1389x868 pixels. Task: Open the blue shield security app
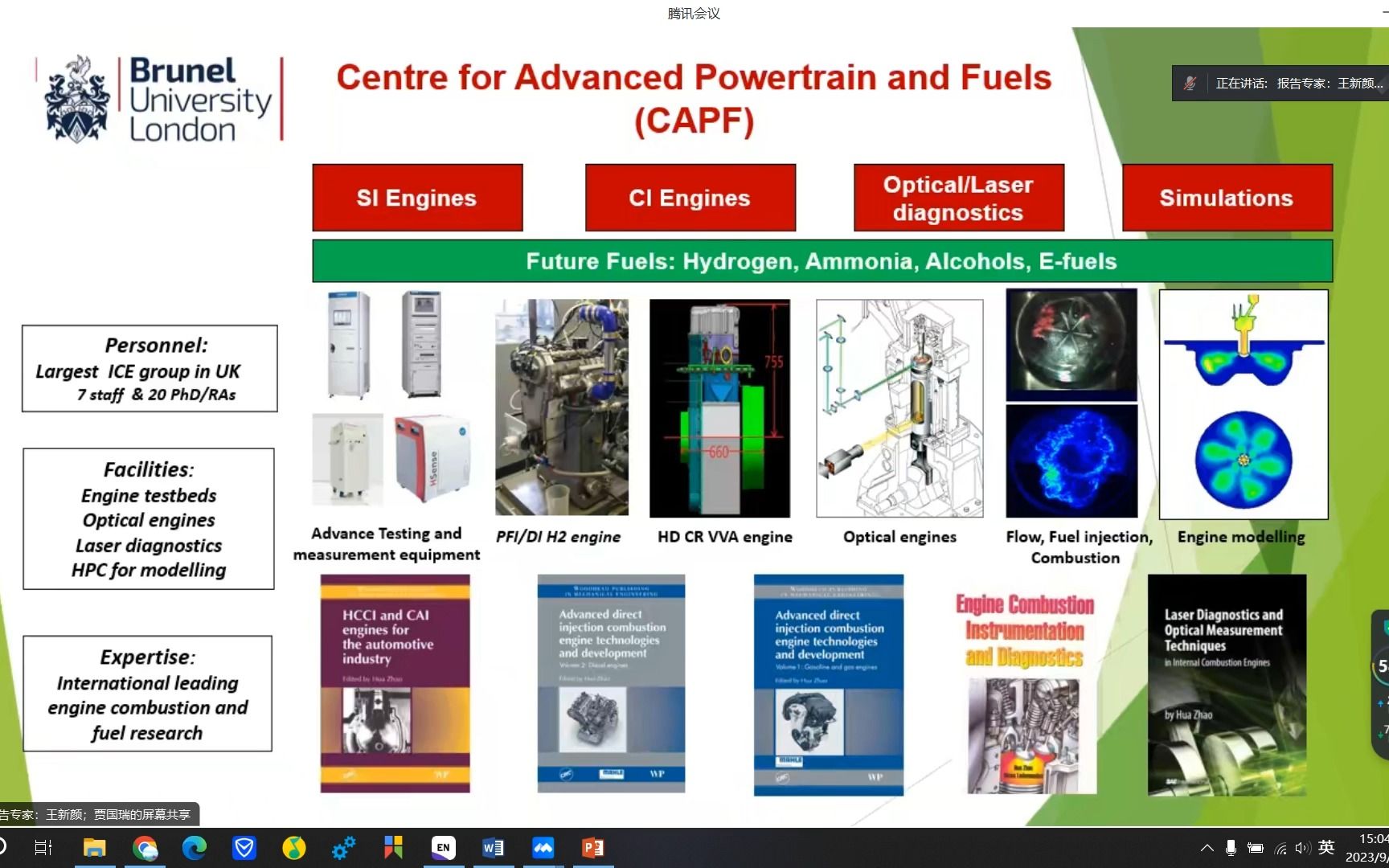244,848
